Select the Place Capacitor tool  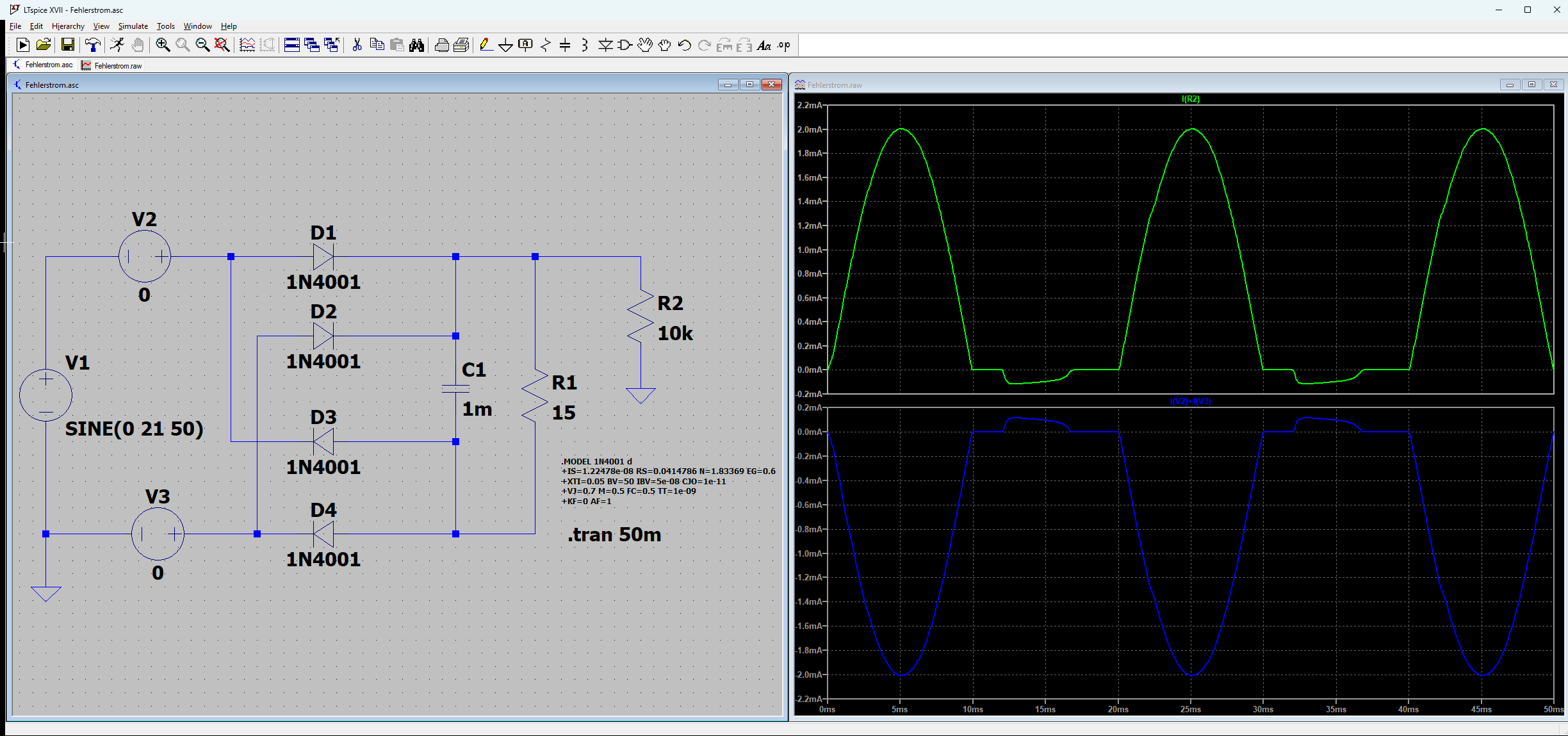point(565,45)
